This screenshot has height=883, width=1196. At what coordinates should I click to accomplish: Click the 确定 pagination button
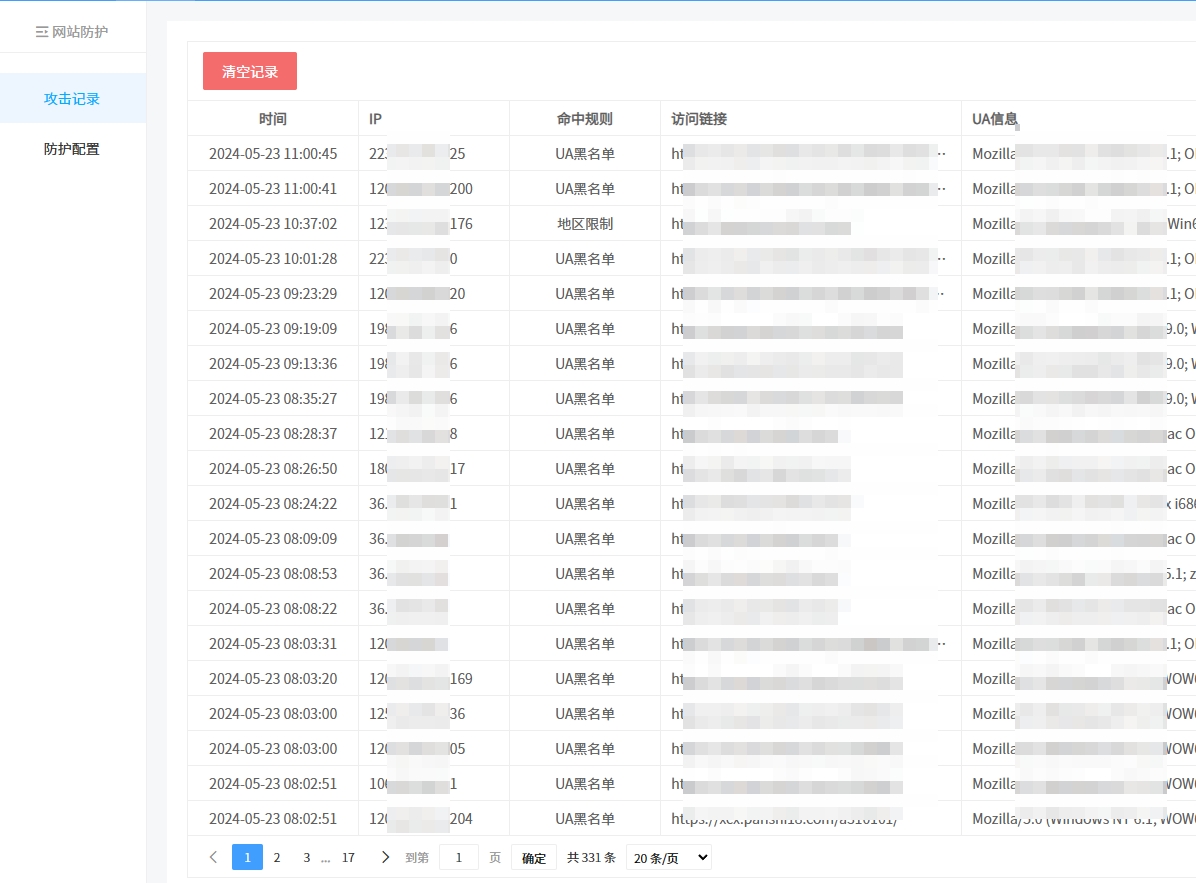pos(534,858)
